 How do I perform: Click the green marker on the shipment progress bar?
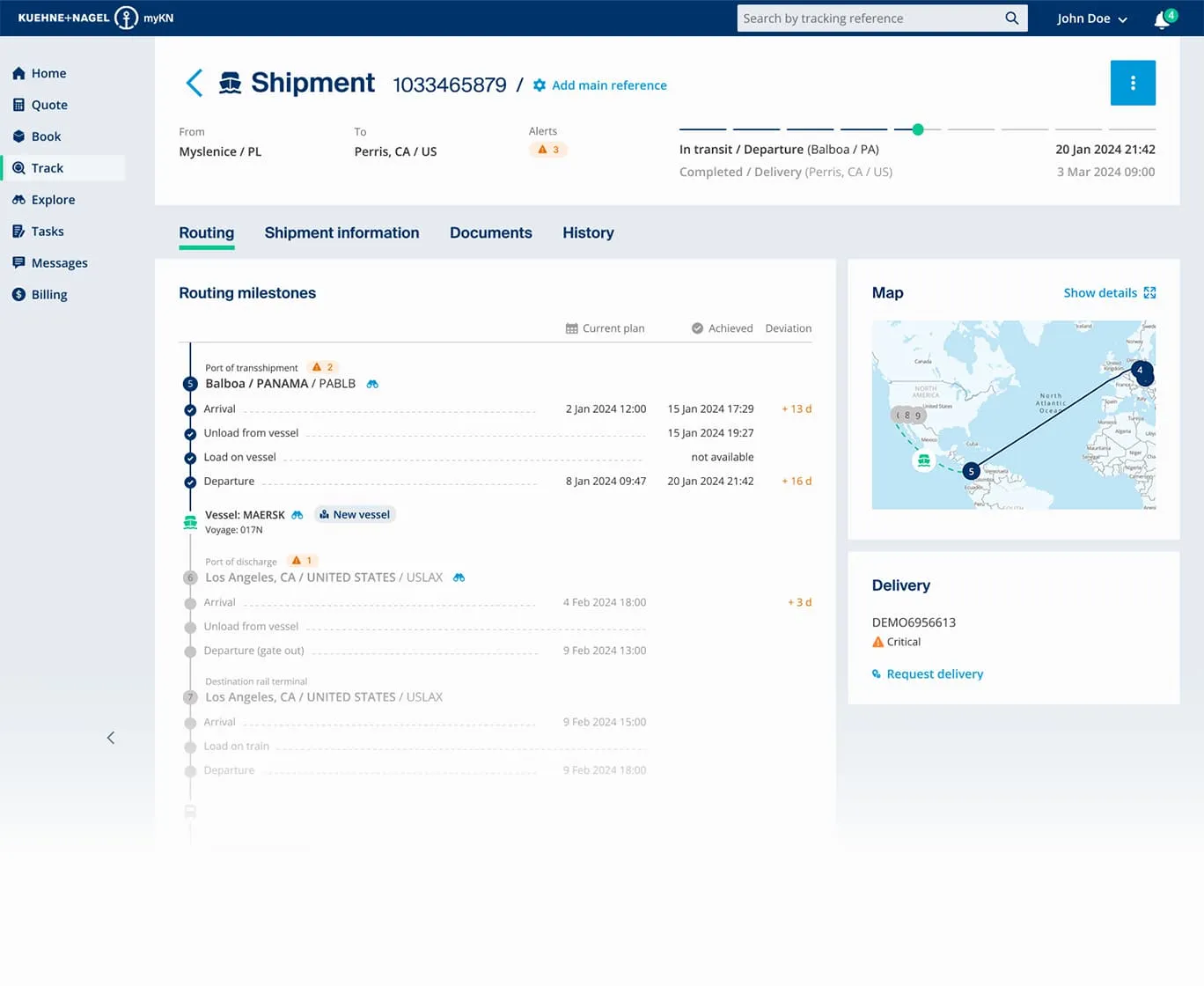click(x=917, y=129)
